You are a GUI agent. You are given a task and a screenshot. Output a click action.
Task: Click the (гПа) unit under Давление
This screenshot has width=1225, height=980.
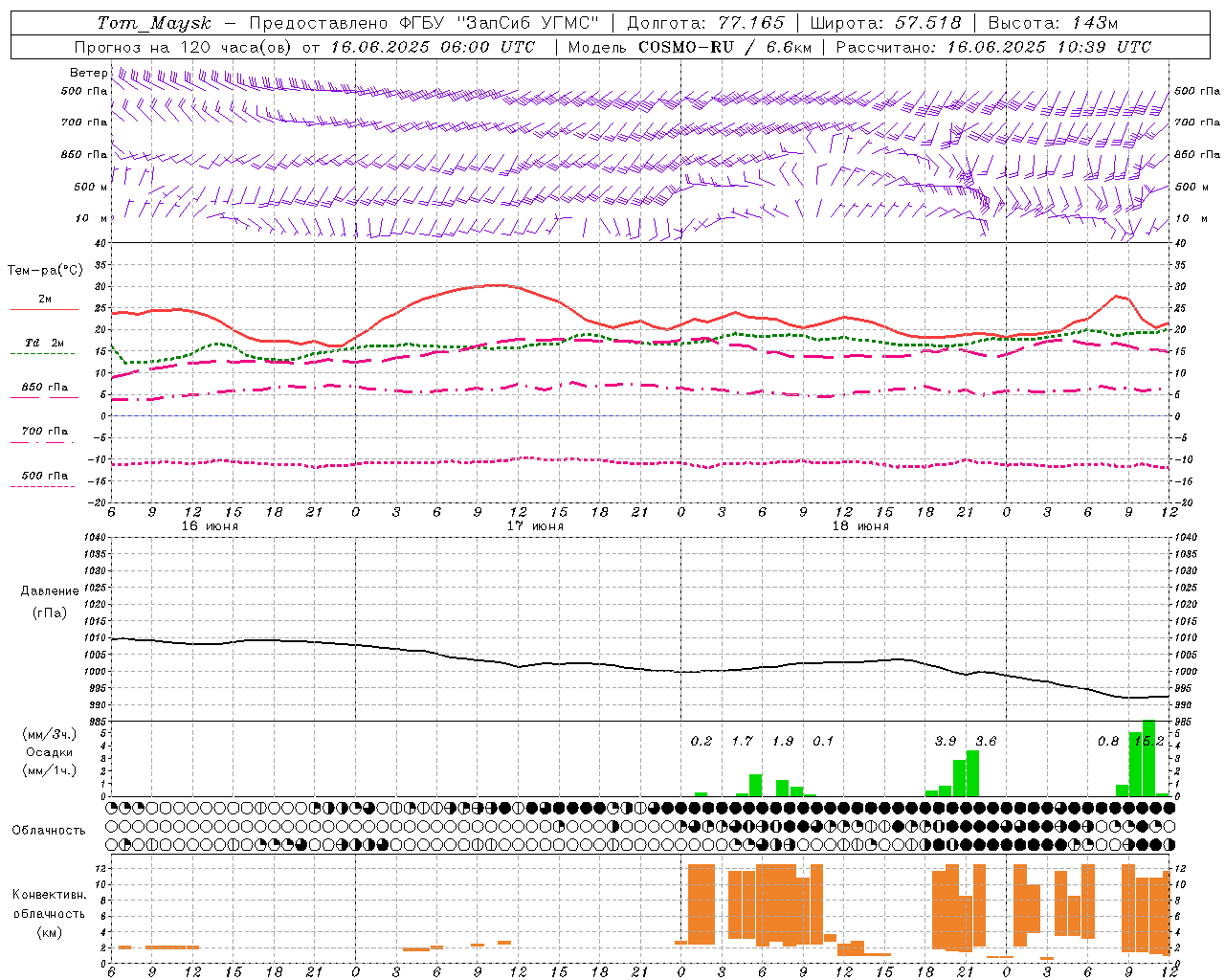(x=50, y=612)
